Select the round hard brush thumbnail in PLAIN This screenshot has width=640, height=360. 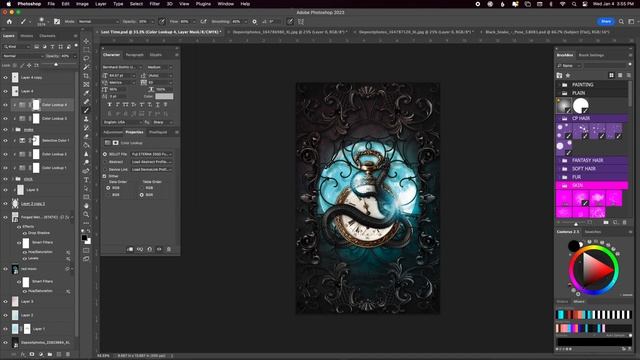580,106
